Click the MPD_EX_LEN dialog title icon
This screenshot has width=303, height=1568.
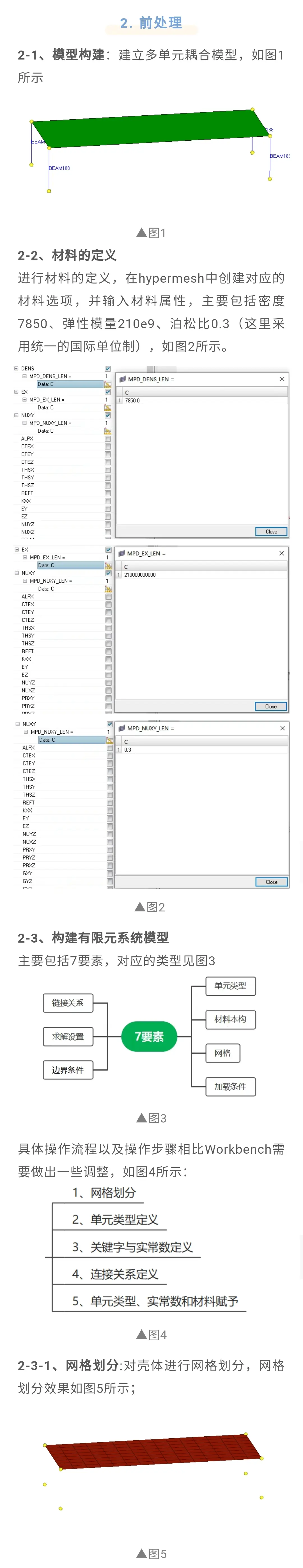[122, 553]
